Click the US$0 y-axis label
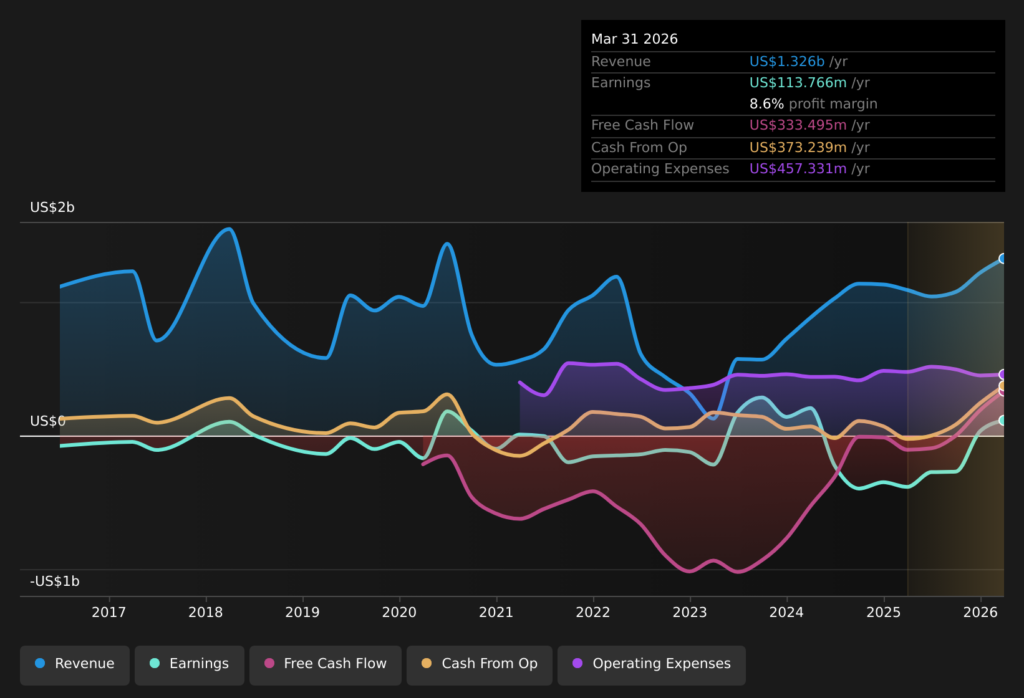Image resolution: width=1024 pixels, height=698 pixels. 48,421
